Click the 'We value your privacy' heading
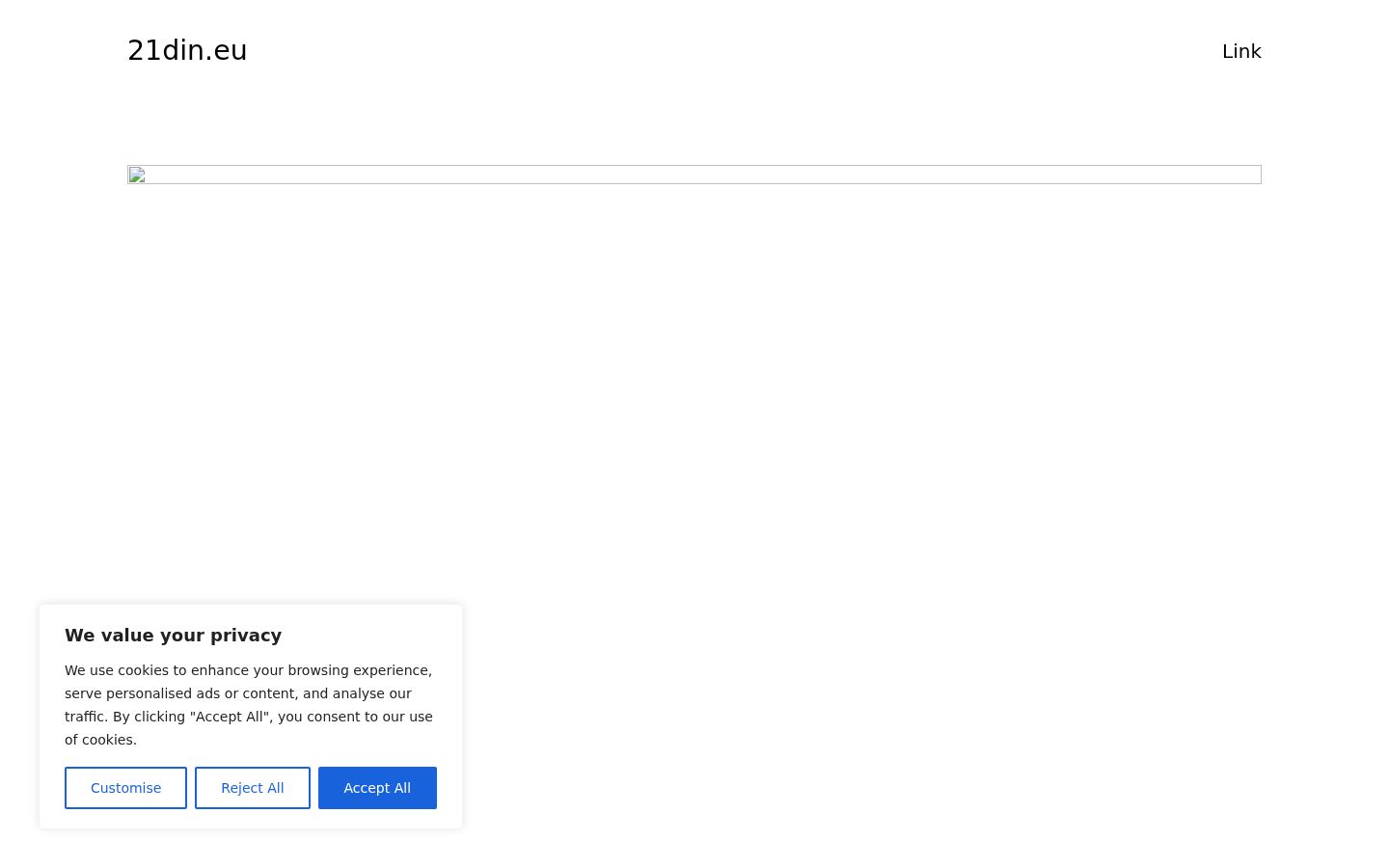The width and height of the screenshot is (1389, 868). click(x=174, y=636)
